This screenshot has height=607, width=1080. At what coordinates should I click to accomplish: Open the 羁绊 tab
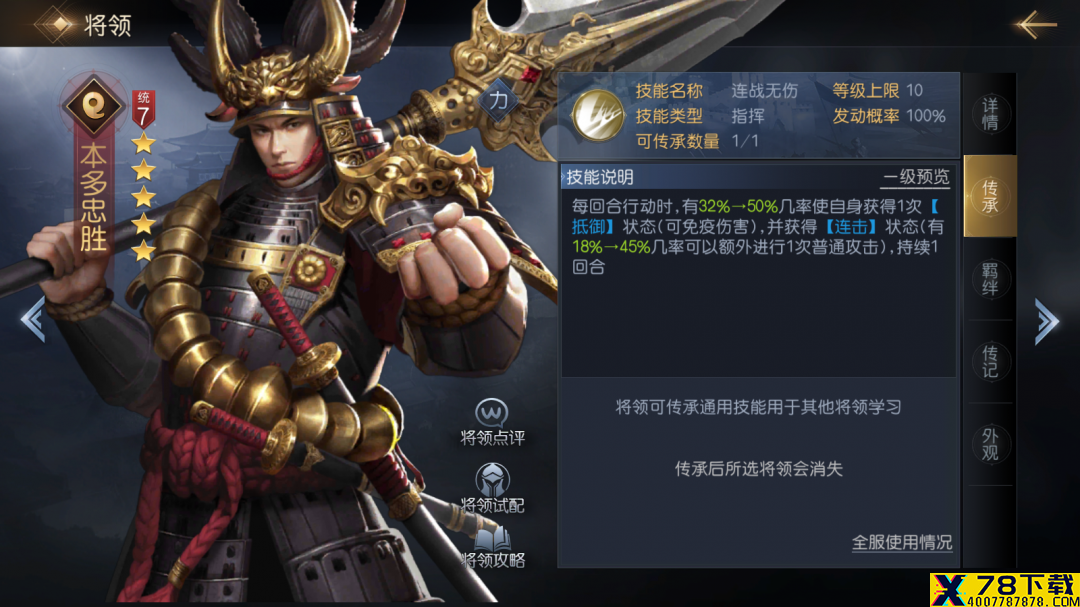[990, 279]
